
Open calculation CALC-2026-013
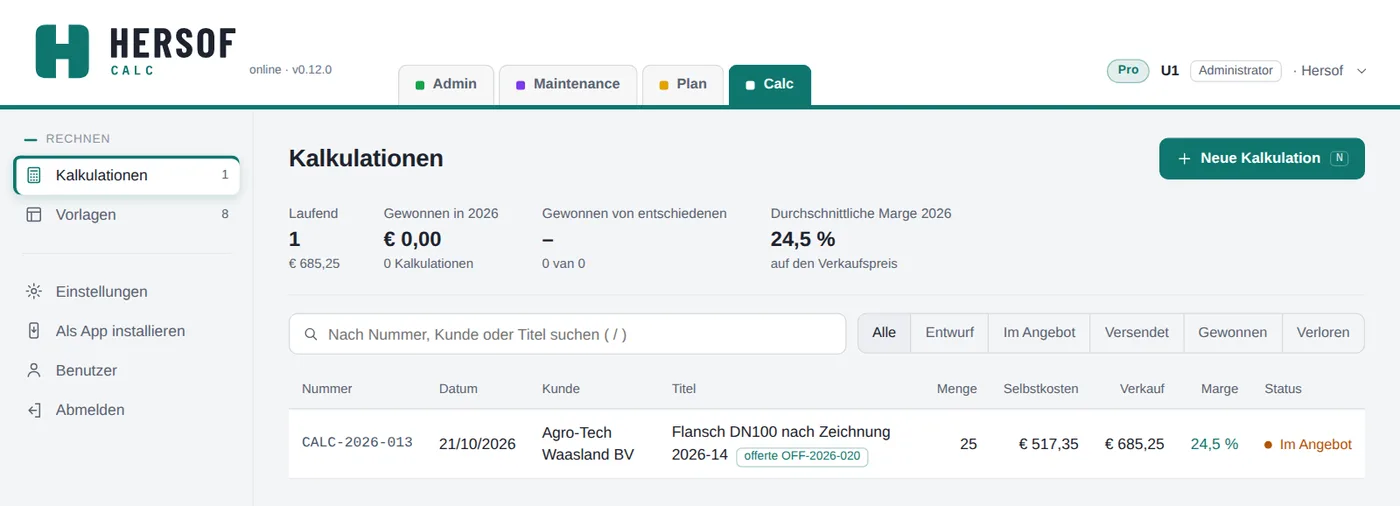(x=357, y=443)
